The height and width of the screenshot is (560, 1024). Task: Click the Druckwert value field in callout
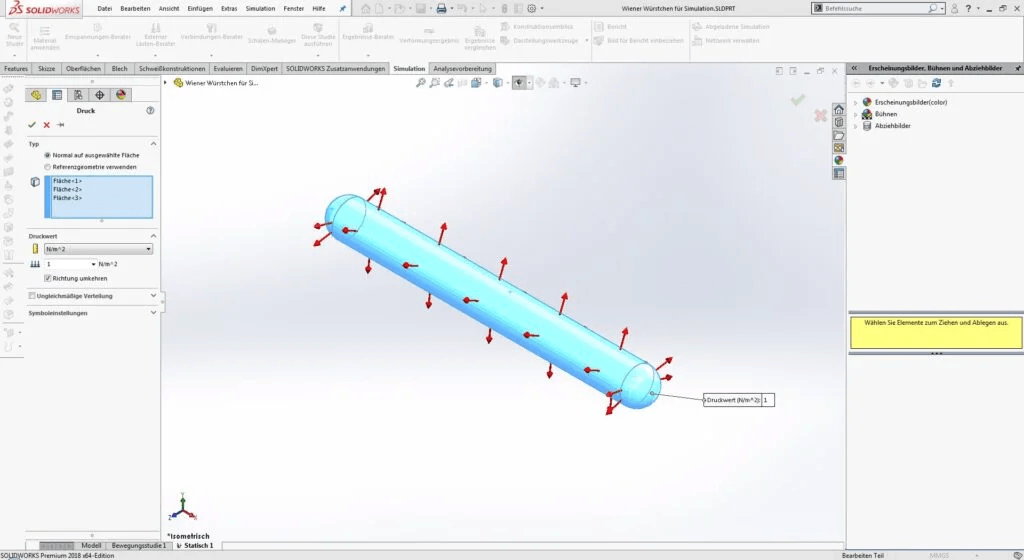point(768,400)
